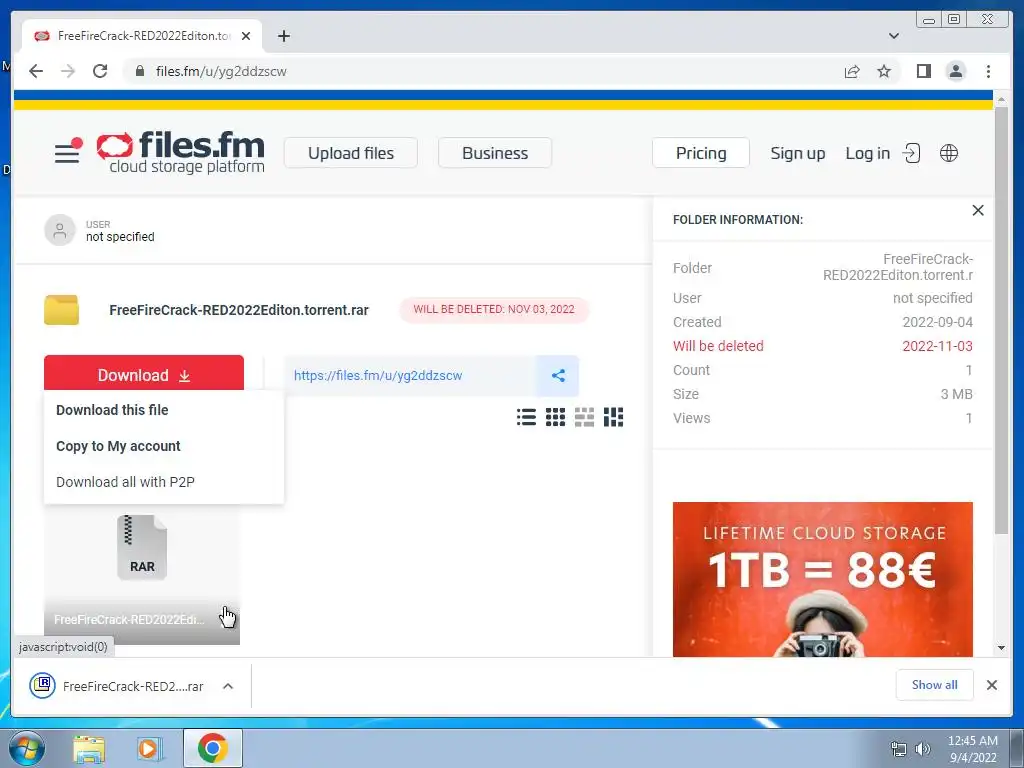Expand download item options chevron
The height and width of the screenshot is (768, 1024).
(228, 686)
